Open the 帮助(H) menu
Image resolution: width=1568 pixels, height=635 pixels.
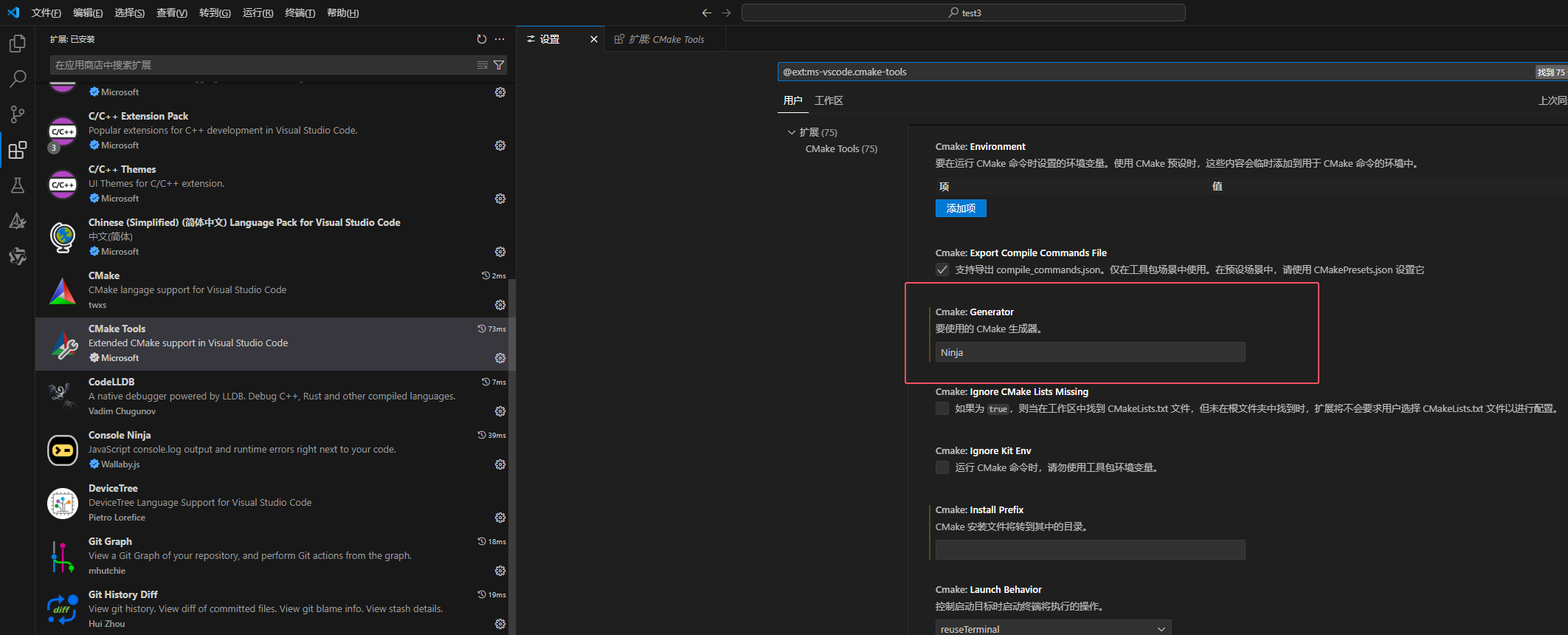(342, 13)
